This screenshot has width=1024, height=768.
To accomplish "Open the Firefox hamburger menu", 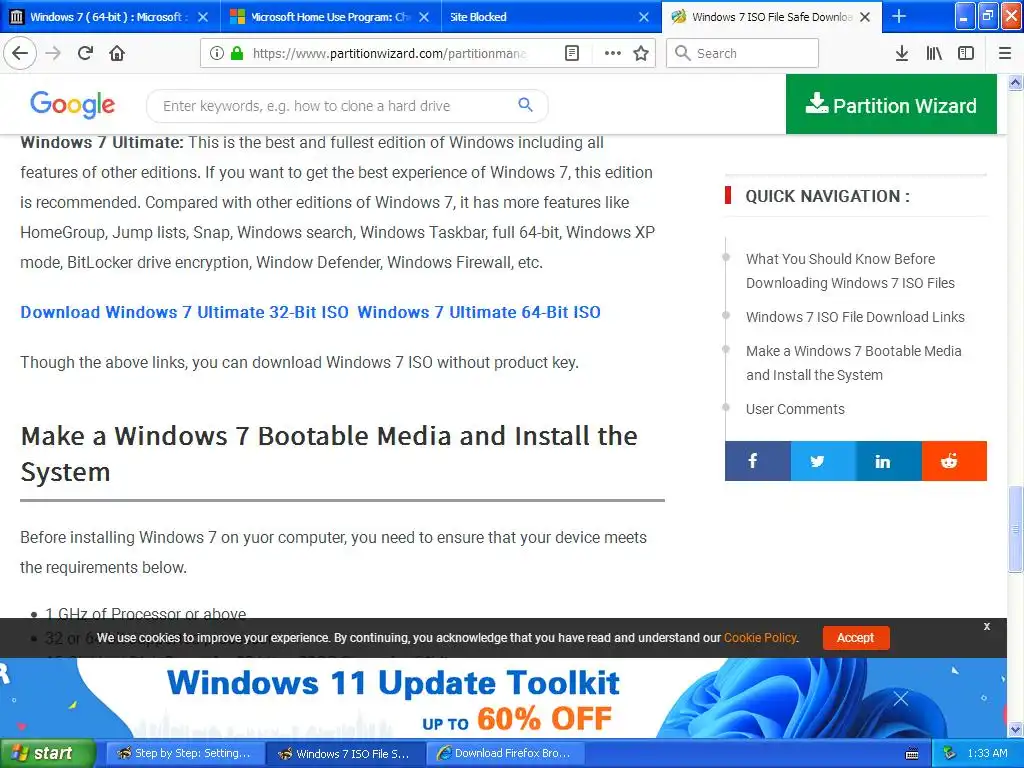I will coord(1005,53).
